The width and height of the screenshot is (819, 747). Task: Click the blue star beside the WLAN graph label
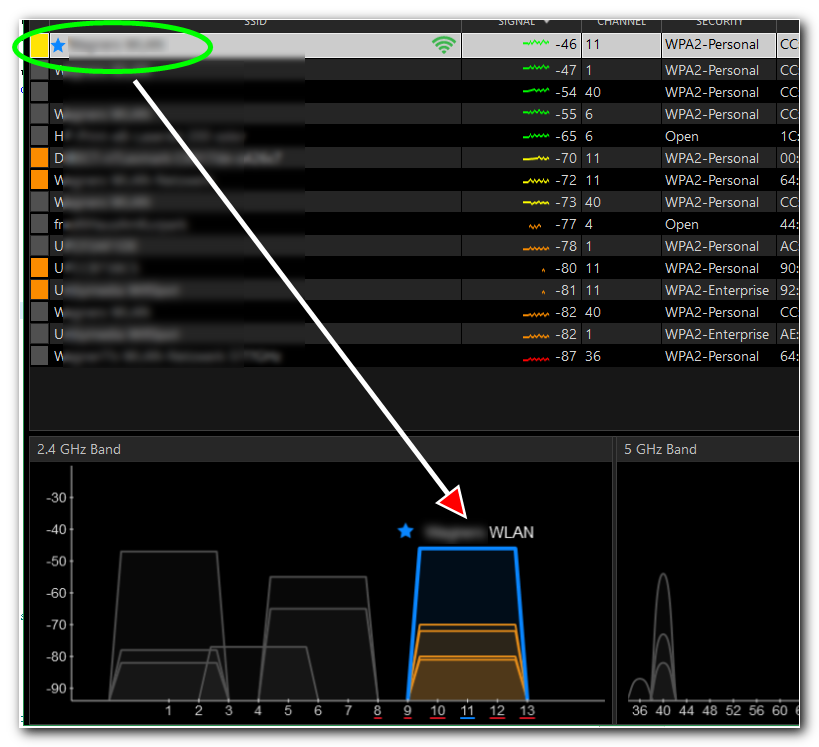tap(405, 531)
